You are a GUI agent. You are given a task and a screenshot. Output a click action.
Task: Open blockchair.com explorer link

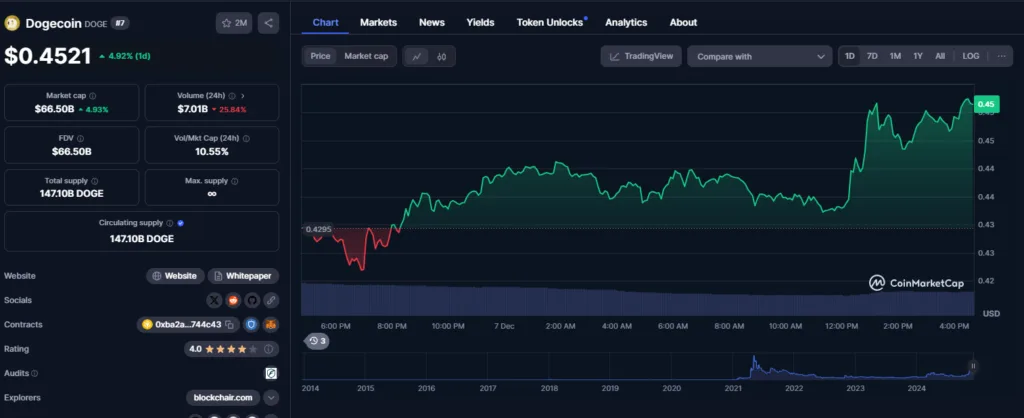coord(223,398)
